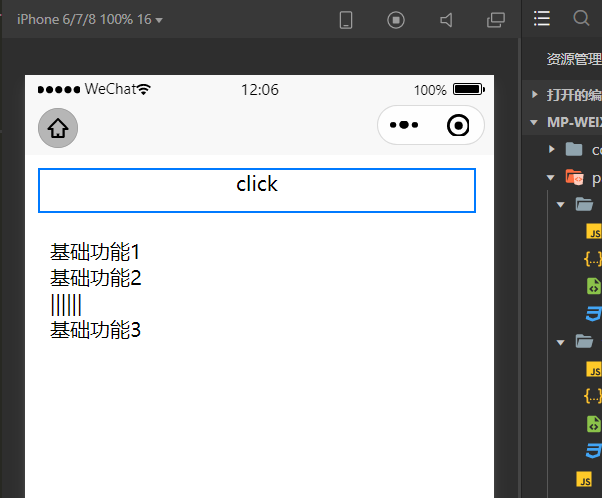Viewport: 602px width, 498px height.
Task: Tap the 基础功能3 text
Action: [96, 330]
